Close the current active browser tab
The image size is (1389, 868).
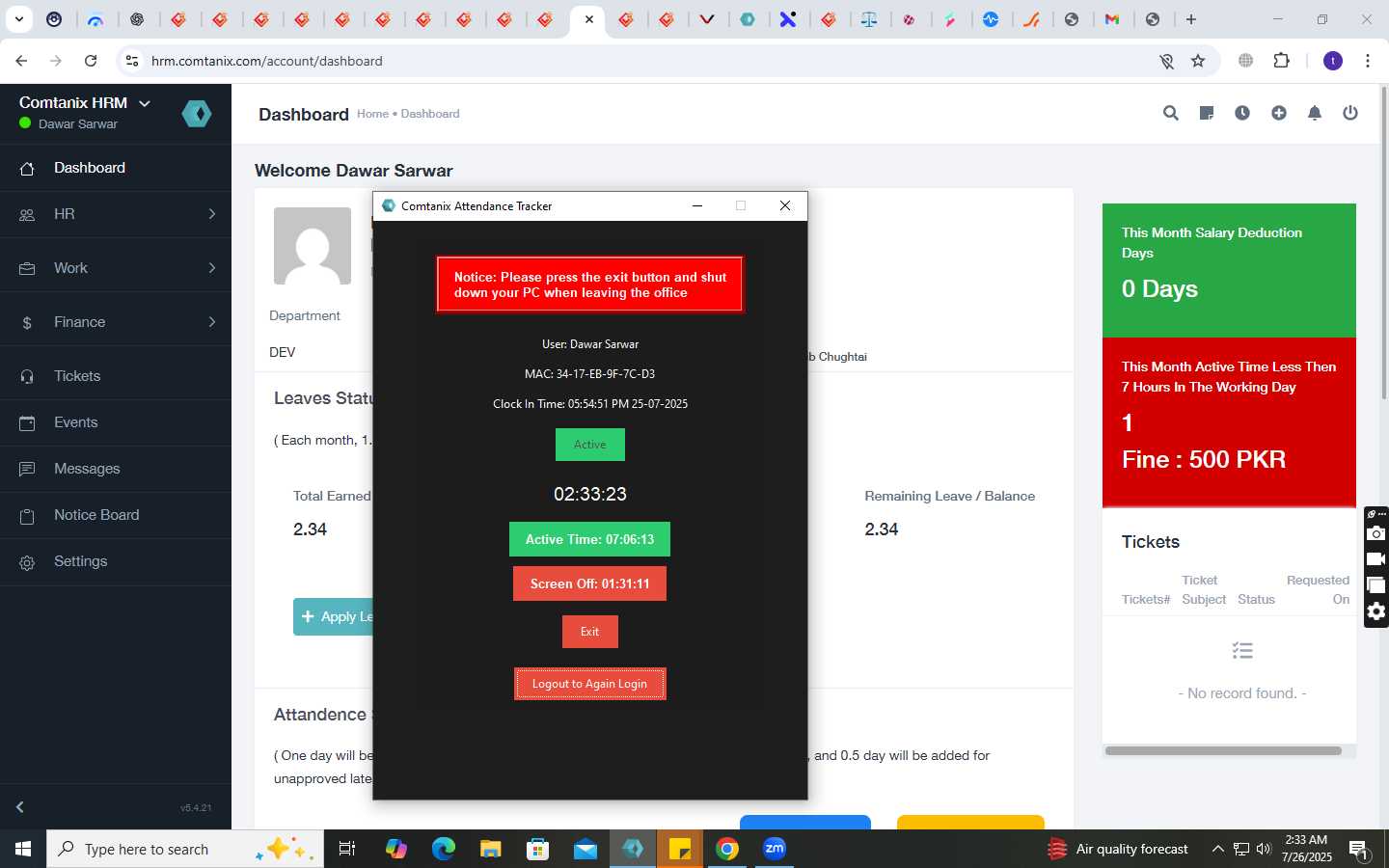[x=589, y=19]
